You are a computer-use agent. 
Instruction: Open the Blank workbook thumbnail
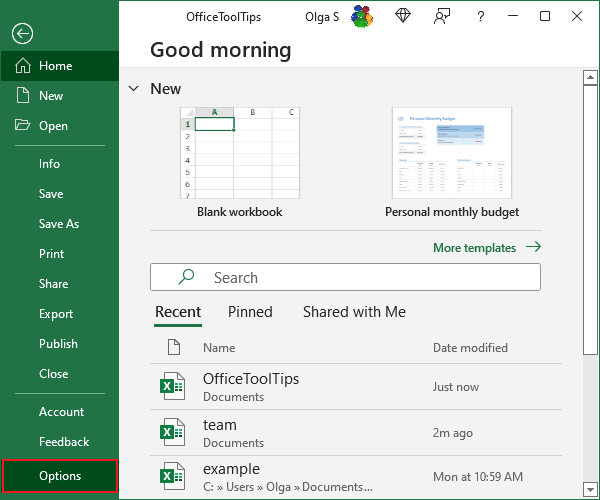coord(239,153)
